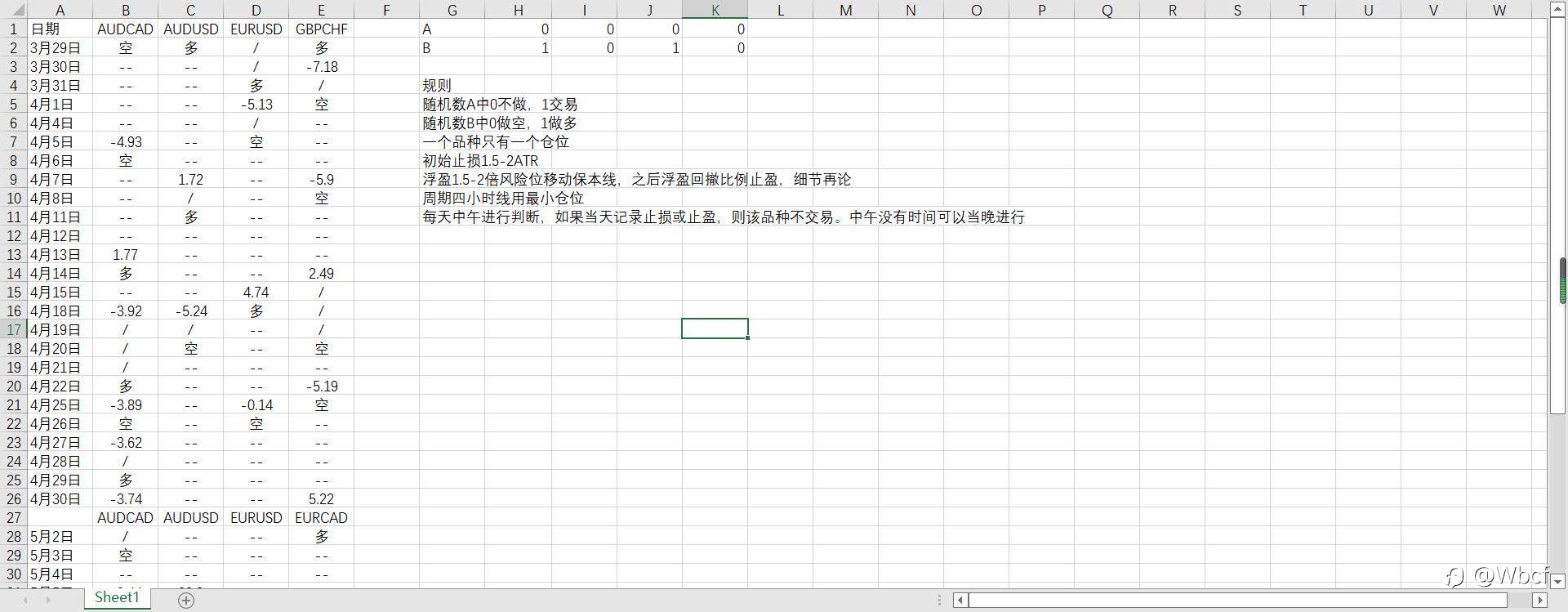Click vertical scrollbar down arrow
This screenshot has width=1568, height=612.
(1557, 581)
